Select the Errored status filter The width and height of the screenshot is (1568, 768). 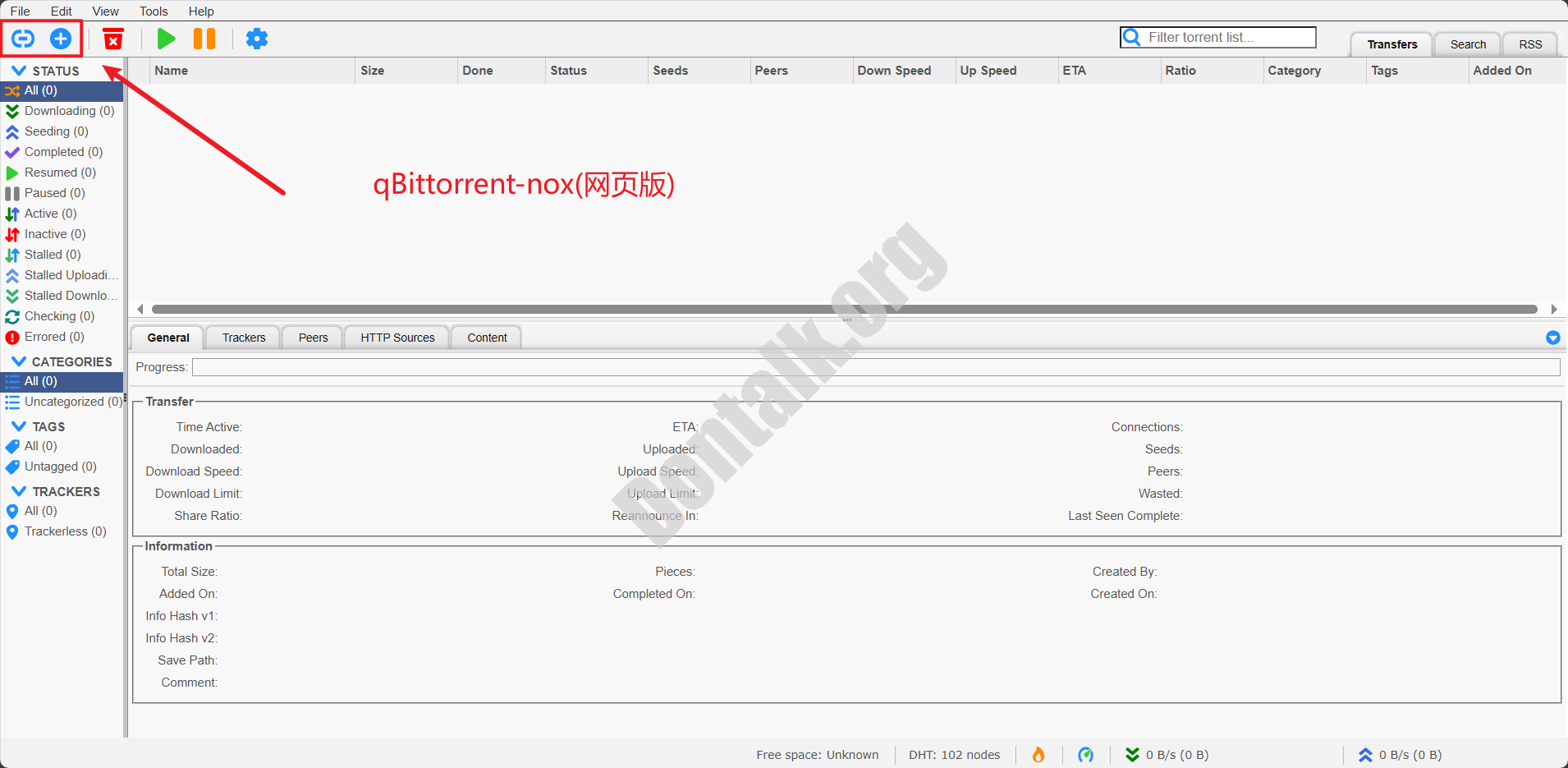tap(54, 337)
